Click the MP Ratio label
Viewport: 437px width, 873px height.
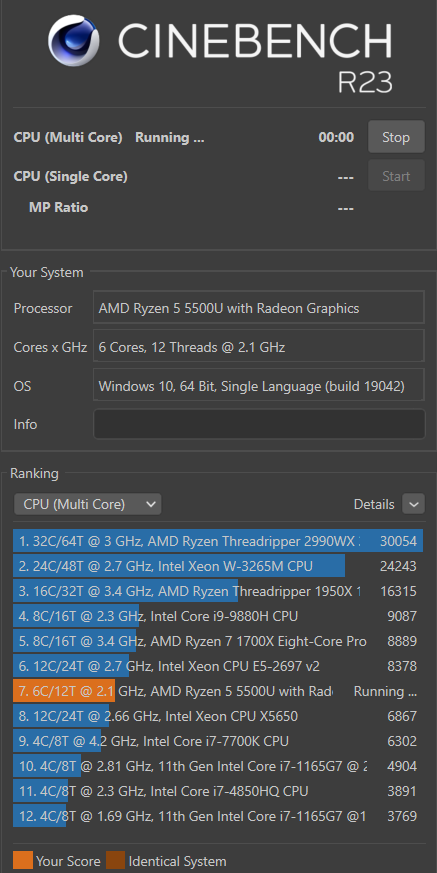58,208
